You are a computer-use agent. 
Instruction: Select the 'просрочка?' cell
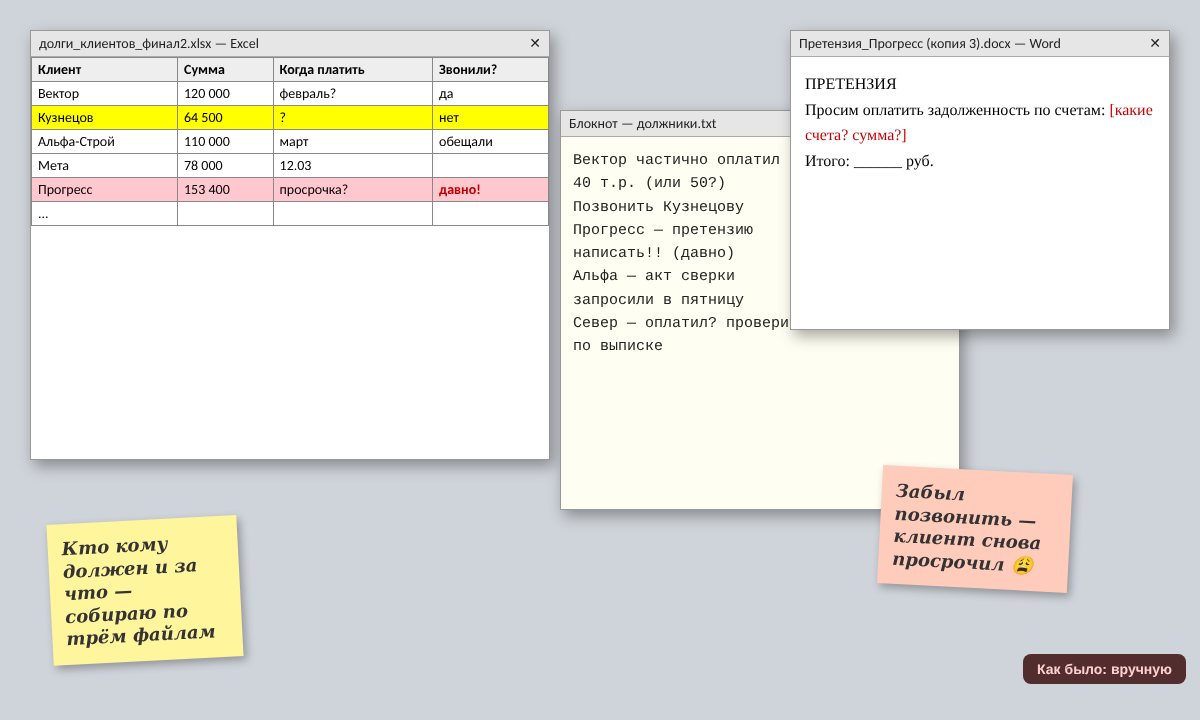353,190
